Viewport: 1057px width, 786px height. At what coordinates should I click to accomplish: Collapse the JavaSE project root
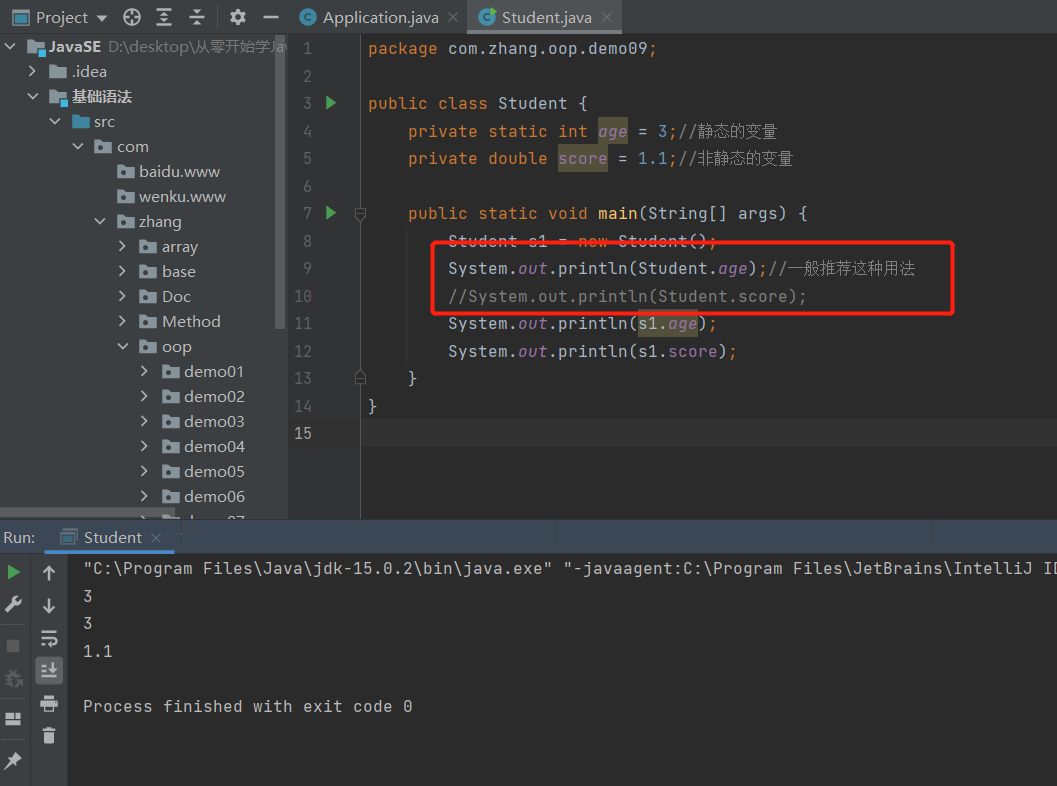pos(10,47)
